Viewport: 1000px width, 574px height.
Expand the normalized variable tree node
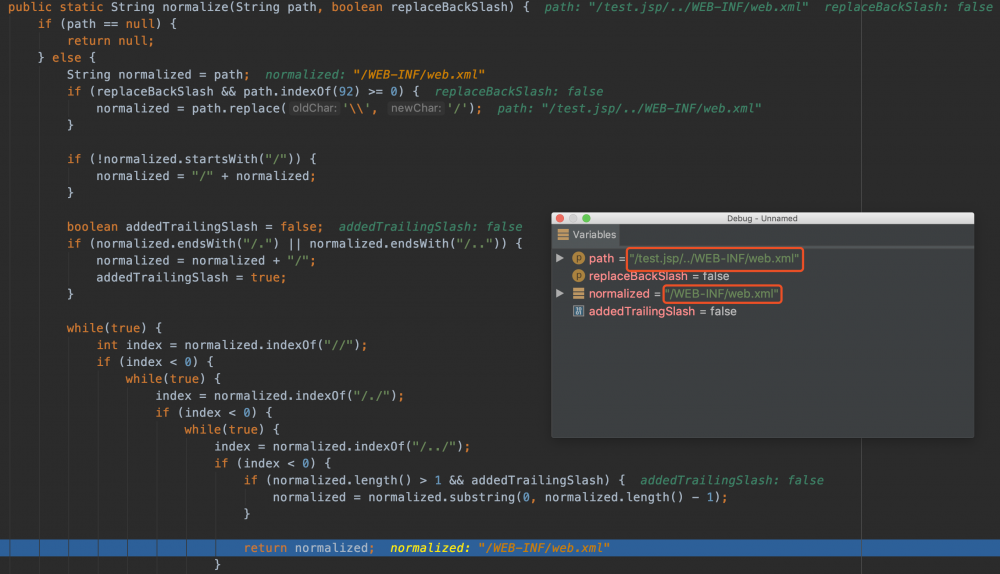click(x=560, y=293)
